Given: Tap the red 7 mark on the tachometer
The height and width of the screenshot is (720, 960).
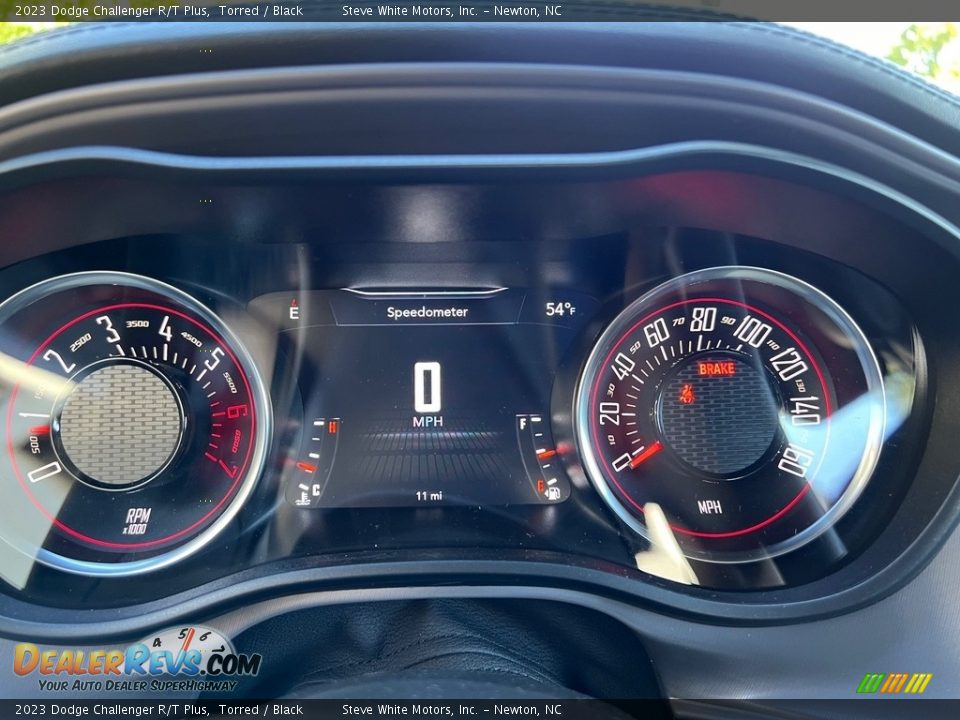Looking at the screenshot, I should click(228, 467).
